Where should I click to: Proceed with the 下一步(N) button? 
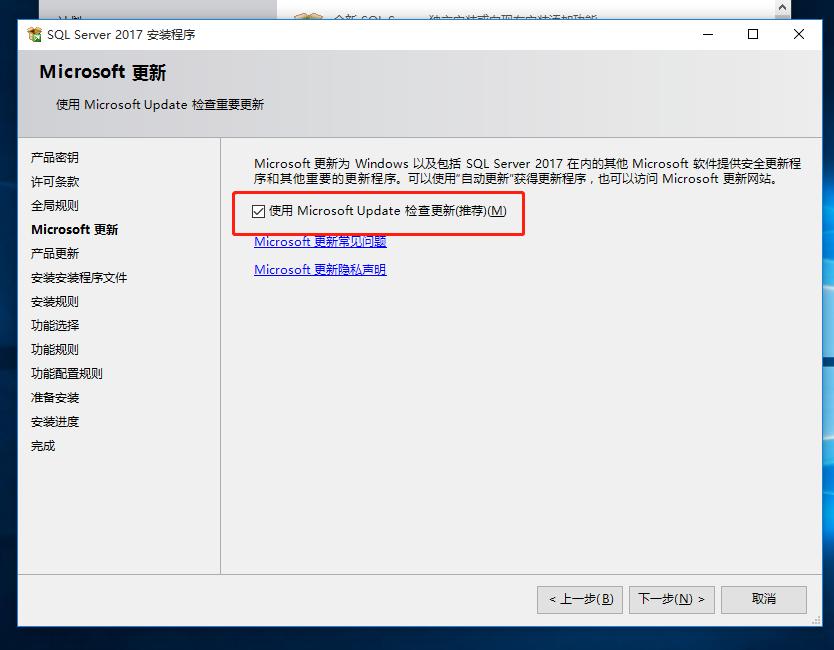pyautogui.click(x=671, y=599)
